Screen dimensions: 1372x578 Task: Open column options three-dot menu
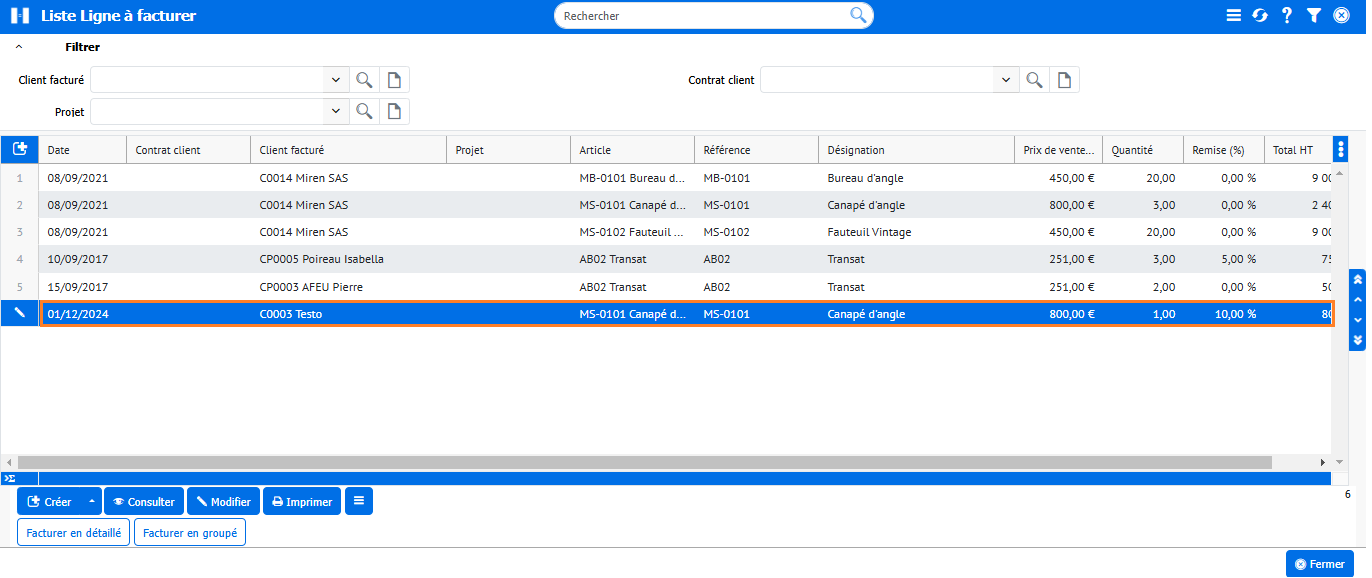coord(1341,149)
